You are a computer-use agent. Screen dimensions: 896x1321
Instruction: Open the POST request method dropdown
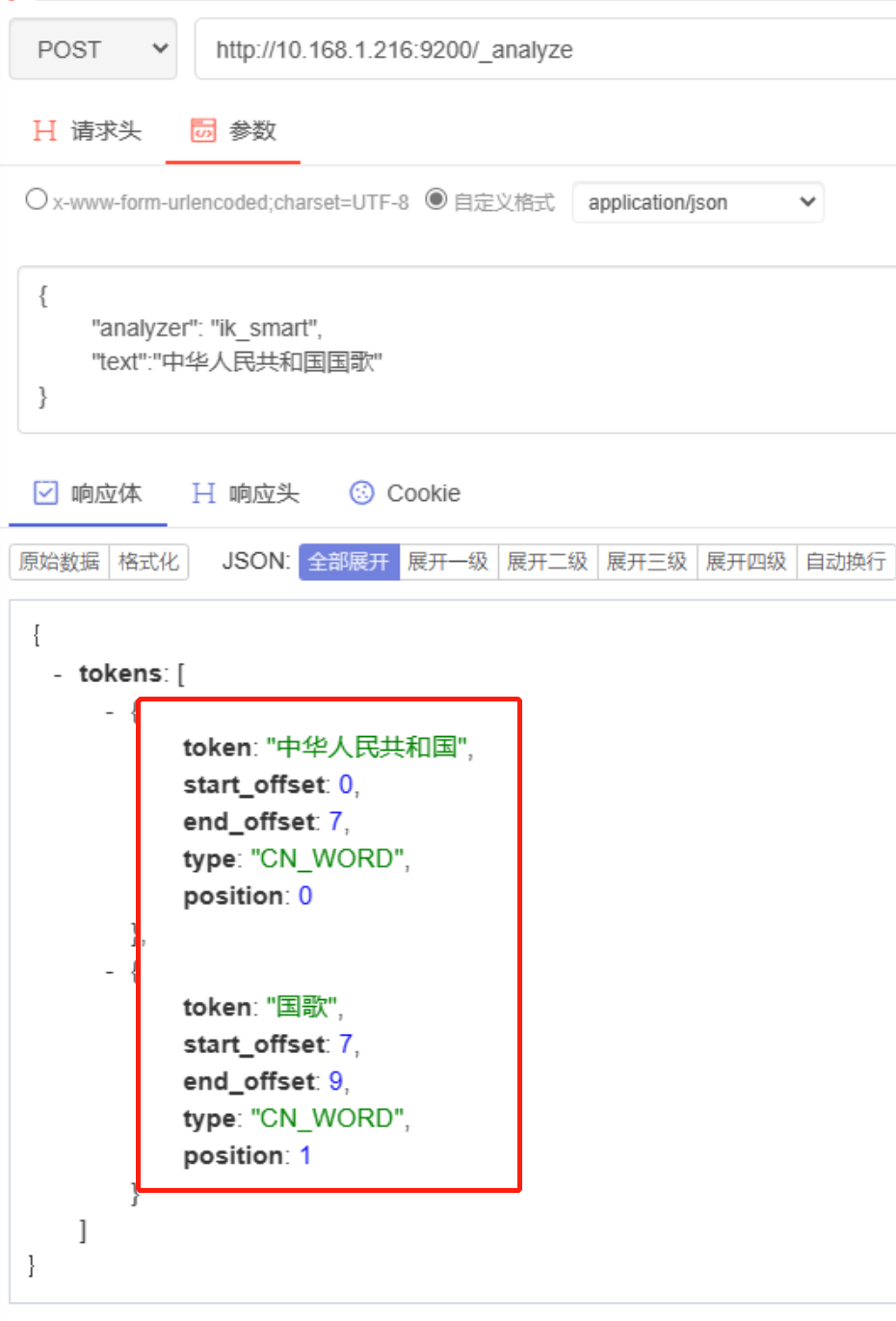tap(92, 49)
